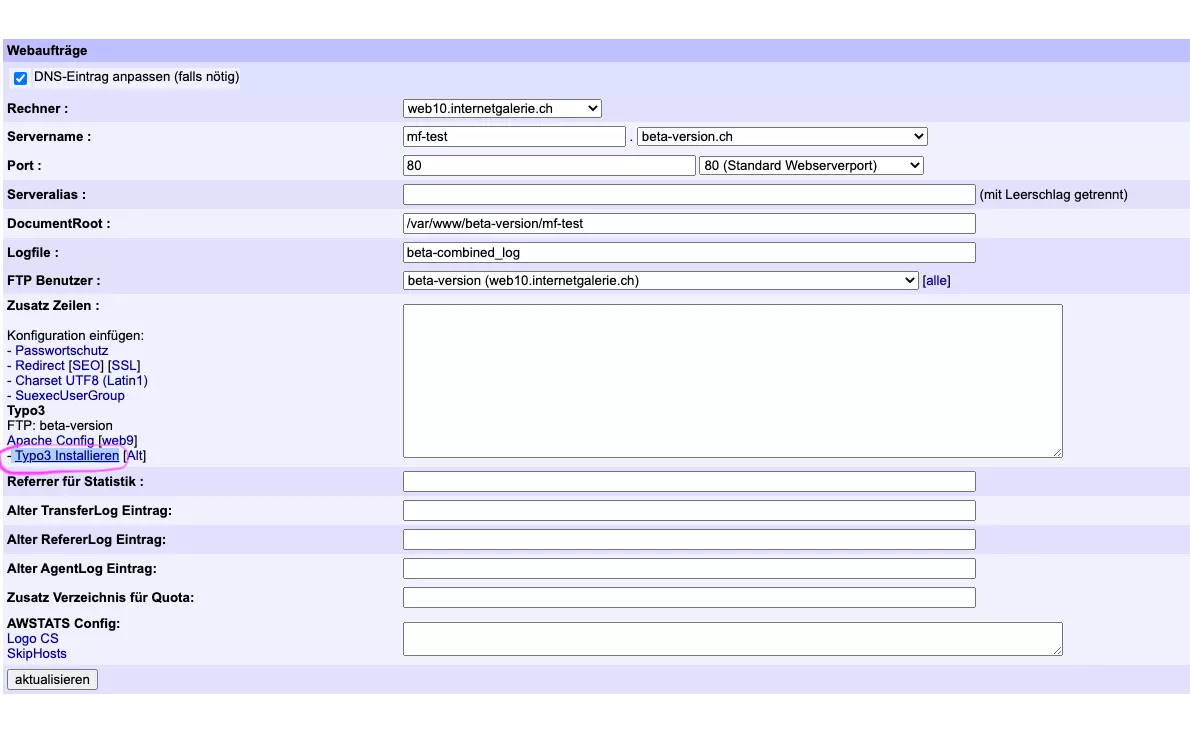
Task: Grab the Zusatz Zeilen textarea resize handle
Action: (x=1057, y=452)
